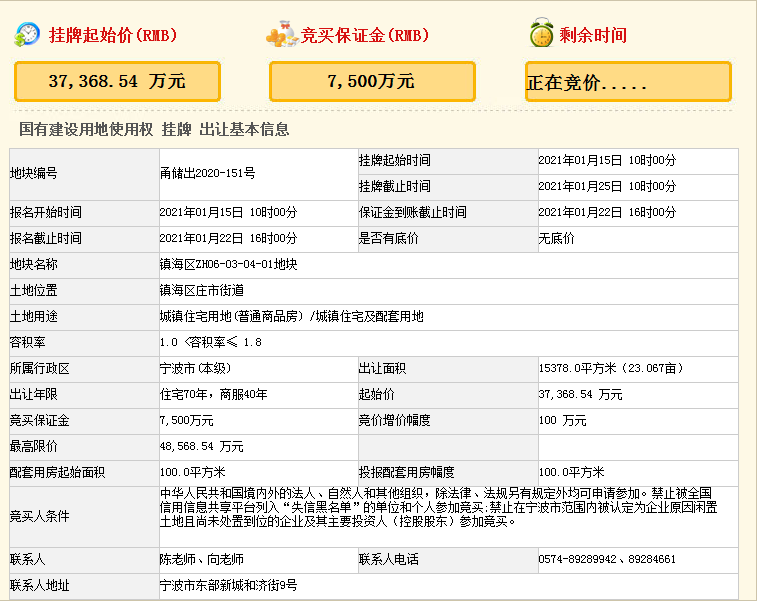Click the clock icon beside 挂牌起始价
759x604 pixels.
[x=28, y=35]
